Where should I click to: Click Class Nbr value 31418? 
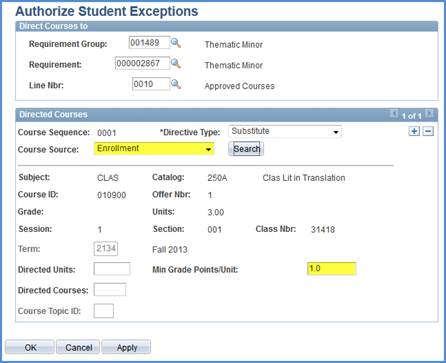pyautogui.click(x=323, y=229)
